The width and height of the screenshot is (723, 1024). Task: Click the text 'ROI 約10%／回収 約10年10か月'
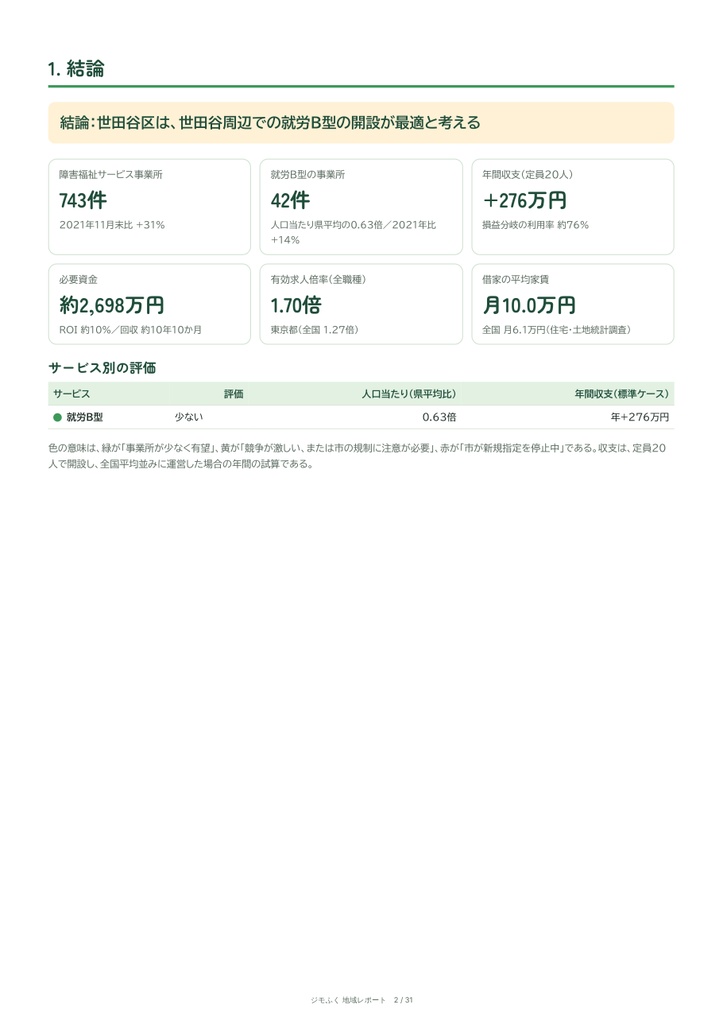[130, 330]
